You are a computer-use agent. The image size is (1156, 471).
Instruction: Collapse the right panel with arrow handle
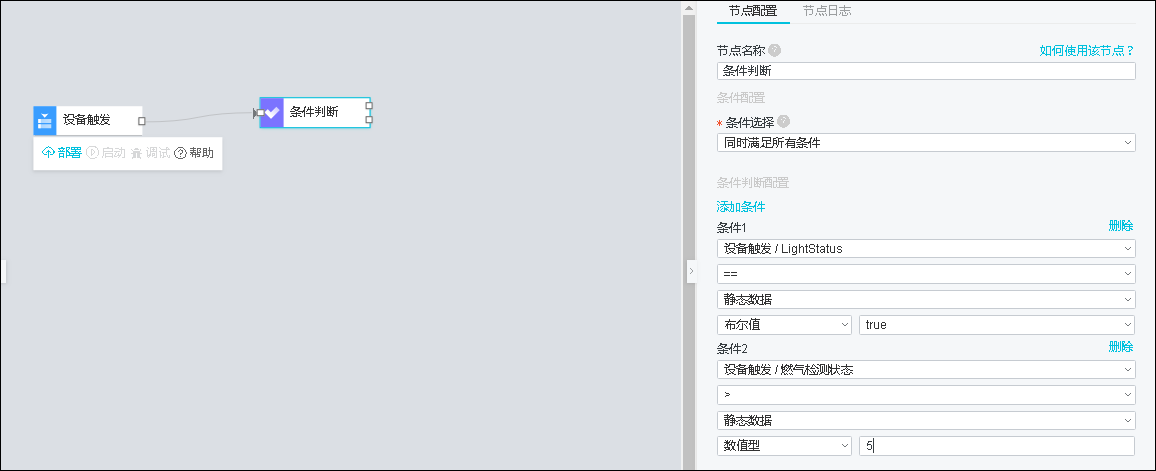pos(691,271)
